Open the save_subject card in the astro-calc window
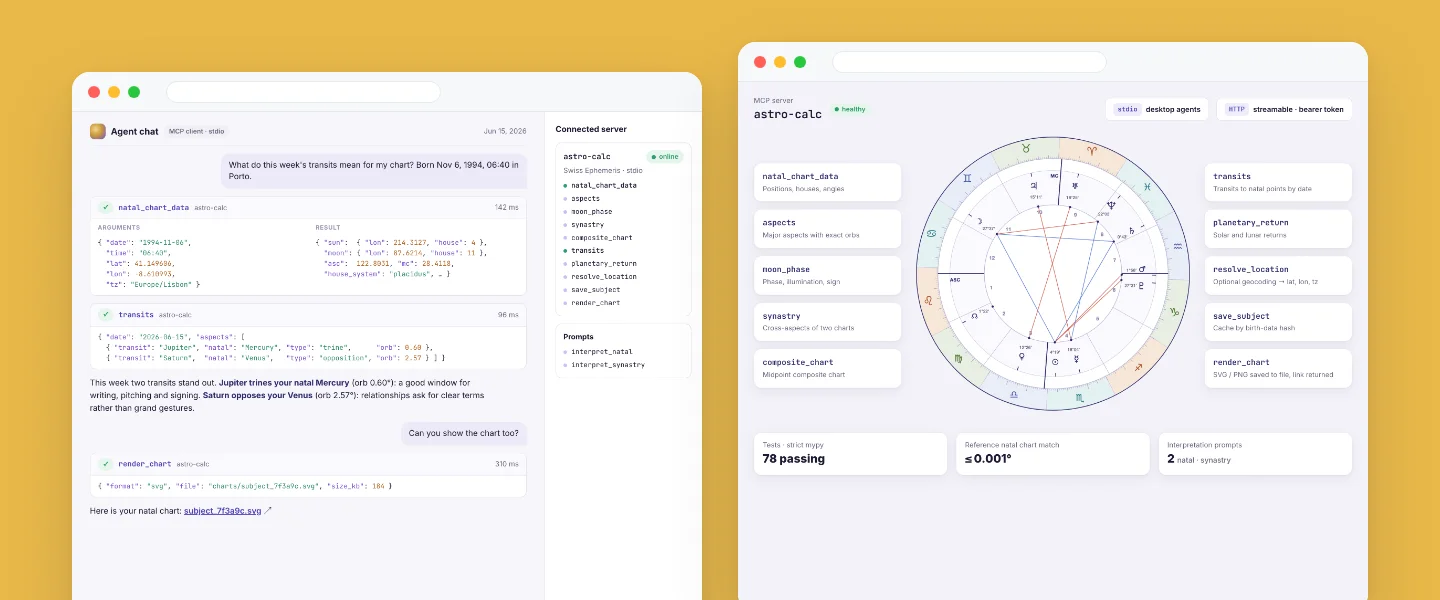The image size is (1440, 600). click(x=1278, y=322)
